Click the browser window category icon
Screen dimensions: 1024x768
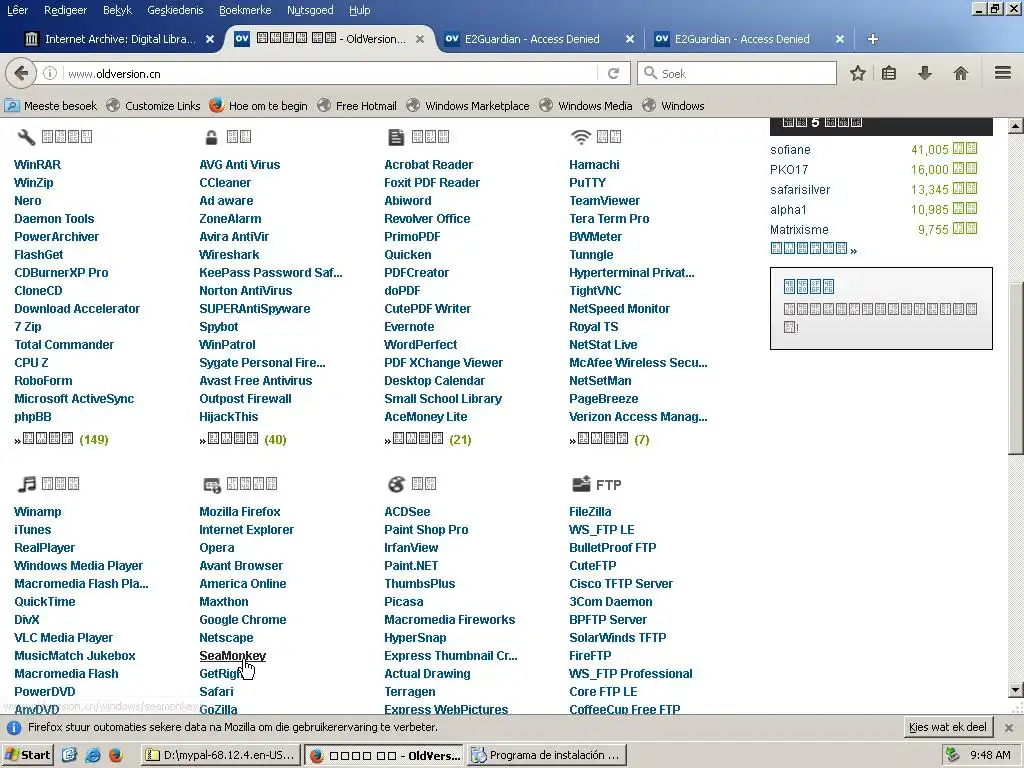pos(212,485)
